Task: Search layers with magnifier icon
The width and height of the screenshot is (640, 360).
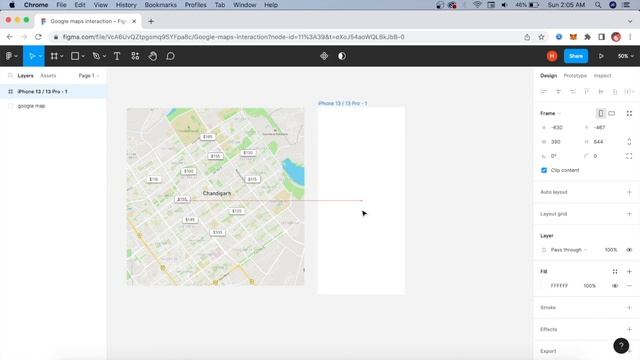Action: (x=11, y=76)
